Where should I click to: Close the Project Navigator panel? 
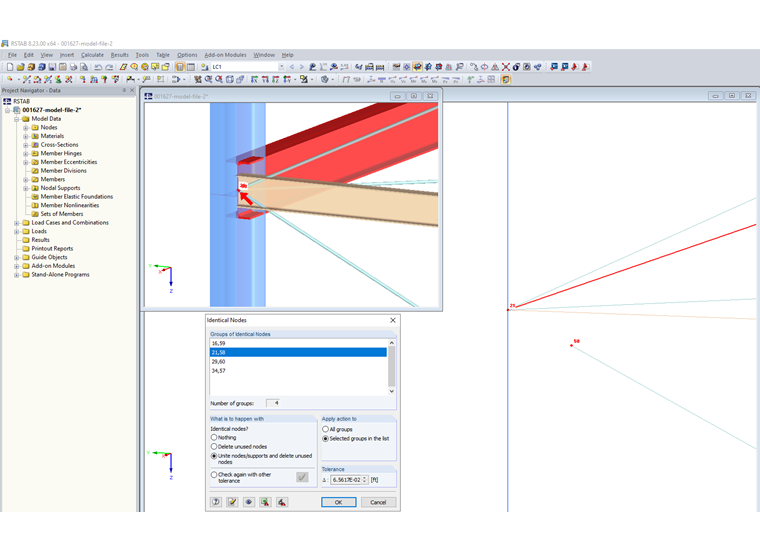point(132,91)
